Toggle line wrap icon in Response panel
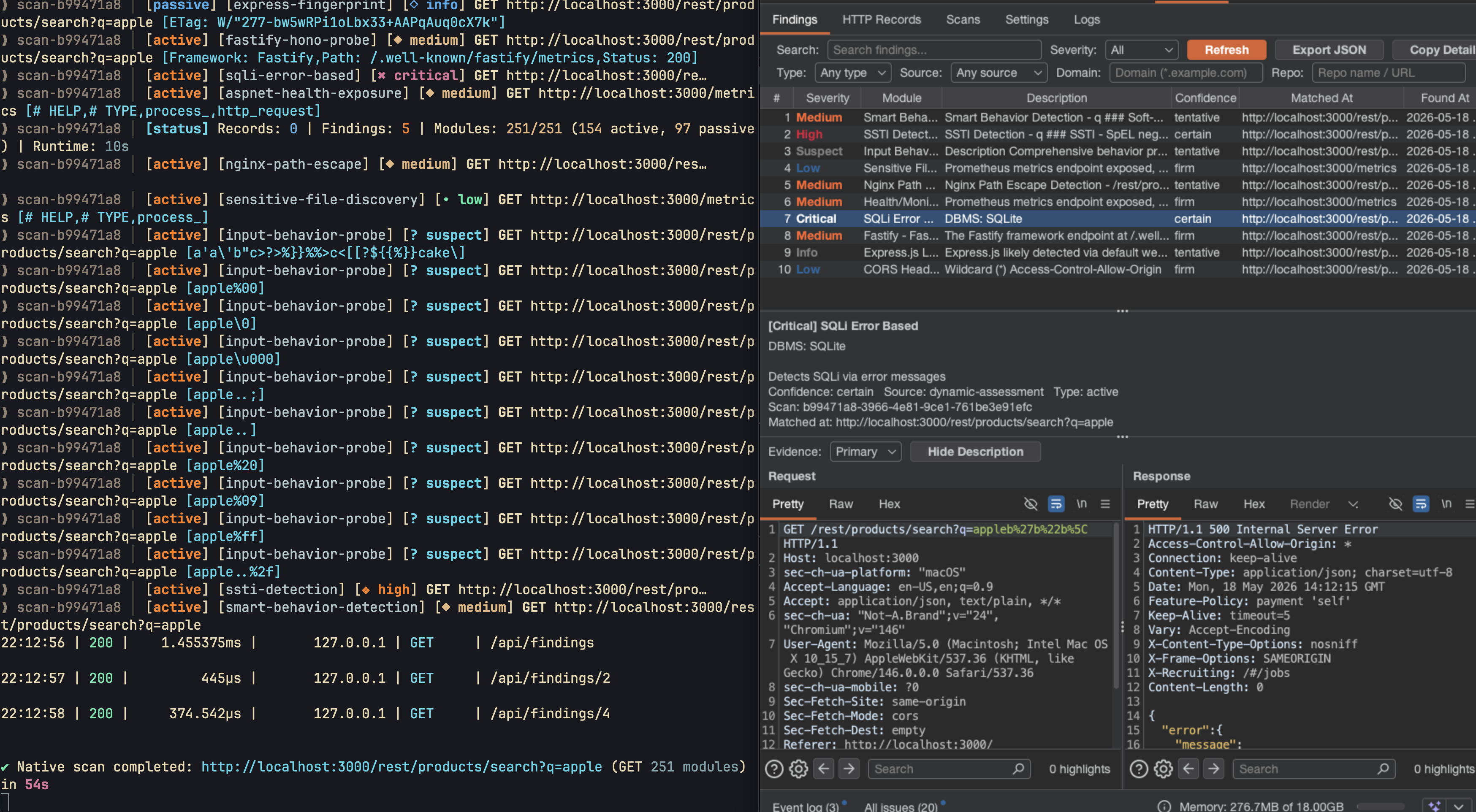Screen dimensions: 1476x812 (1420, 504)
